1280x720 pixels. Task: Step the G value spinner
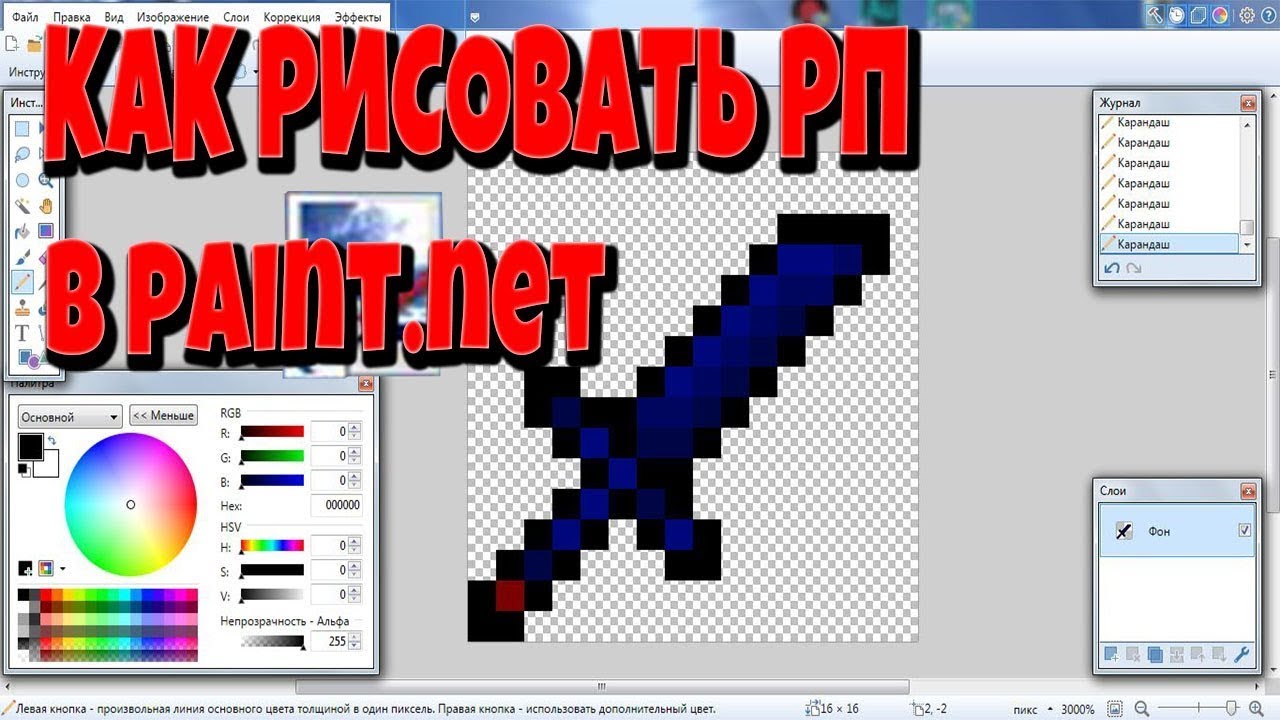pyautogui.click(x=354, y=456)
